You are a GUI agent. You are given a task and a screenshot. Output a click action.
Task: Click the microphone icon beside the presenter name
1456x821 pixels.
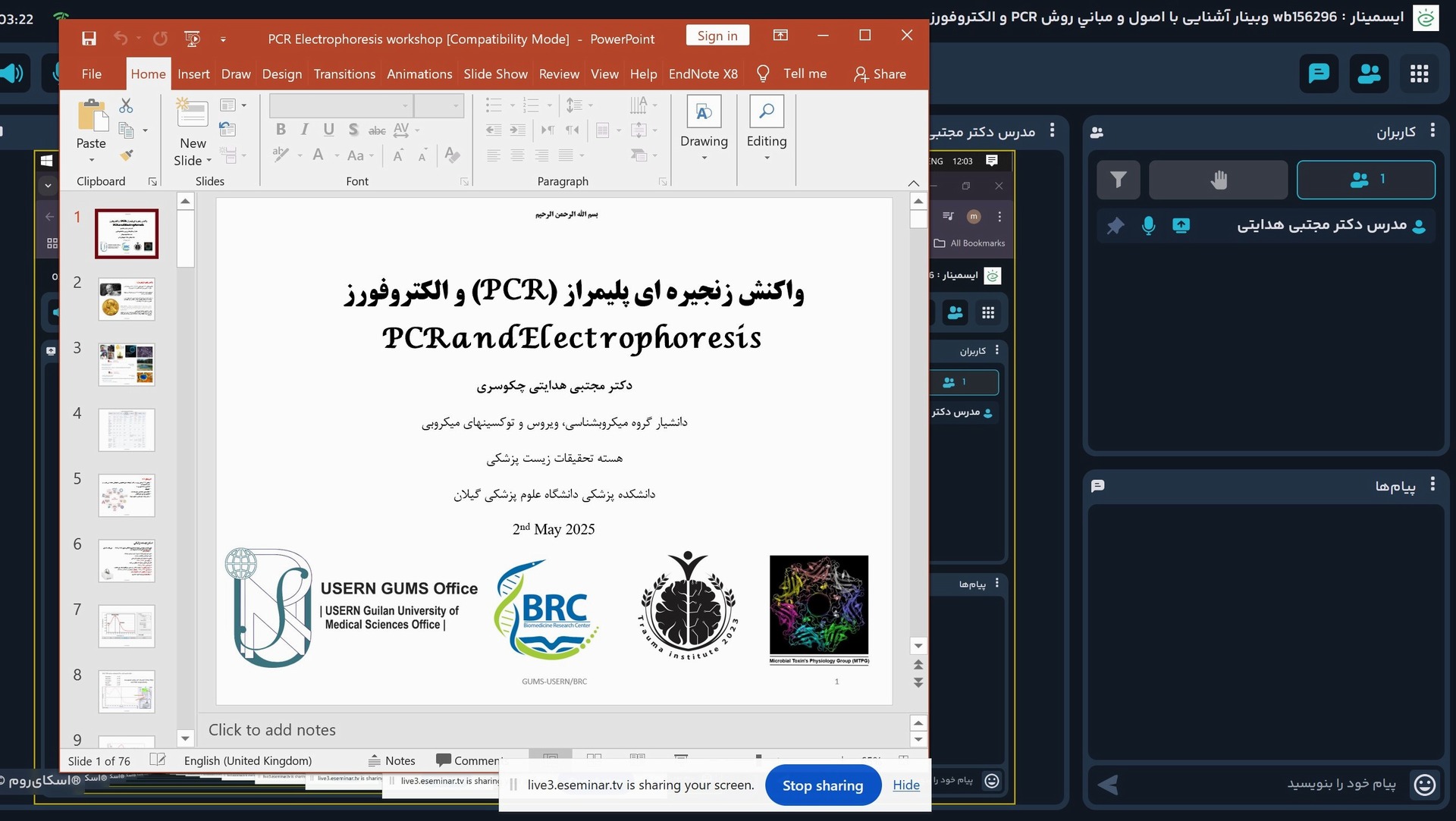(1148, 225)
